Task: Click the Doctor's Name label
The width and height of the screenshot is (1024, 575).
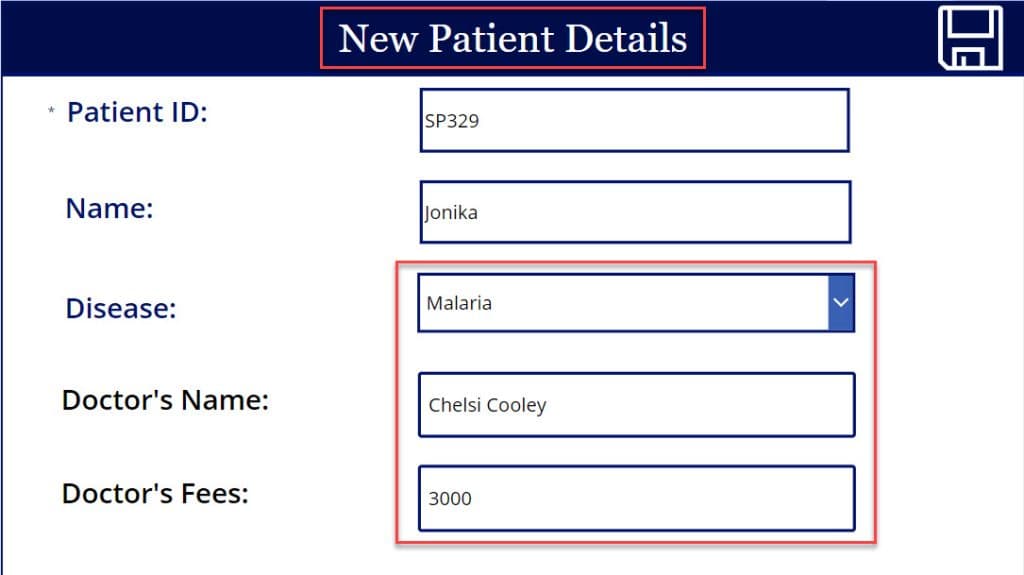Action: click(165, 400)
